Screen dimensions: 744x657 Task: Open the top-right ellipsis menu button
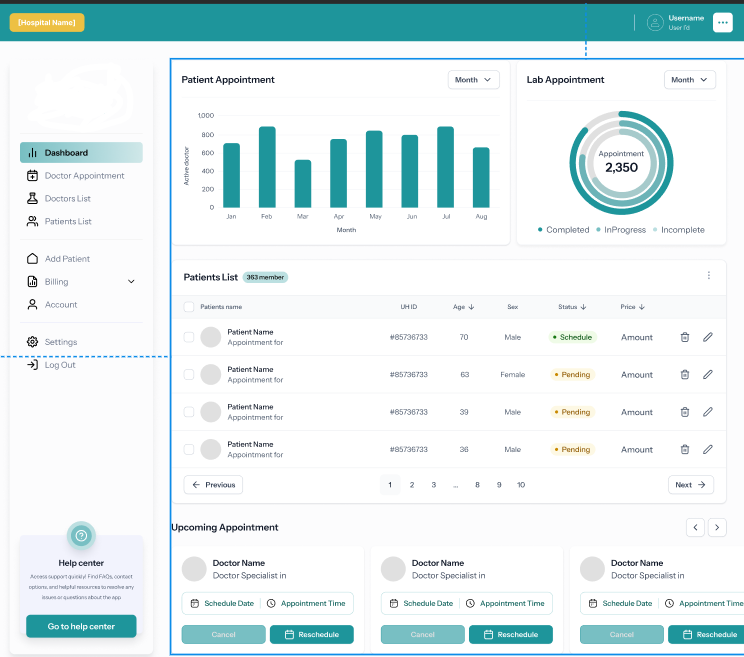[723, 22]
